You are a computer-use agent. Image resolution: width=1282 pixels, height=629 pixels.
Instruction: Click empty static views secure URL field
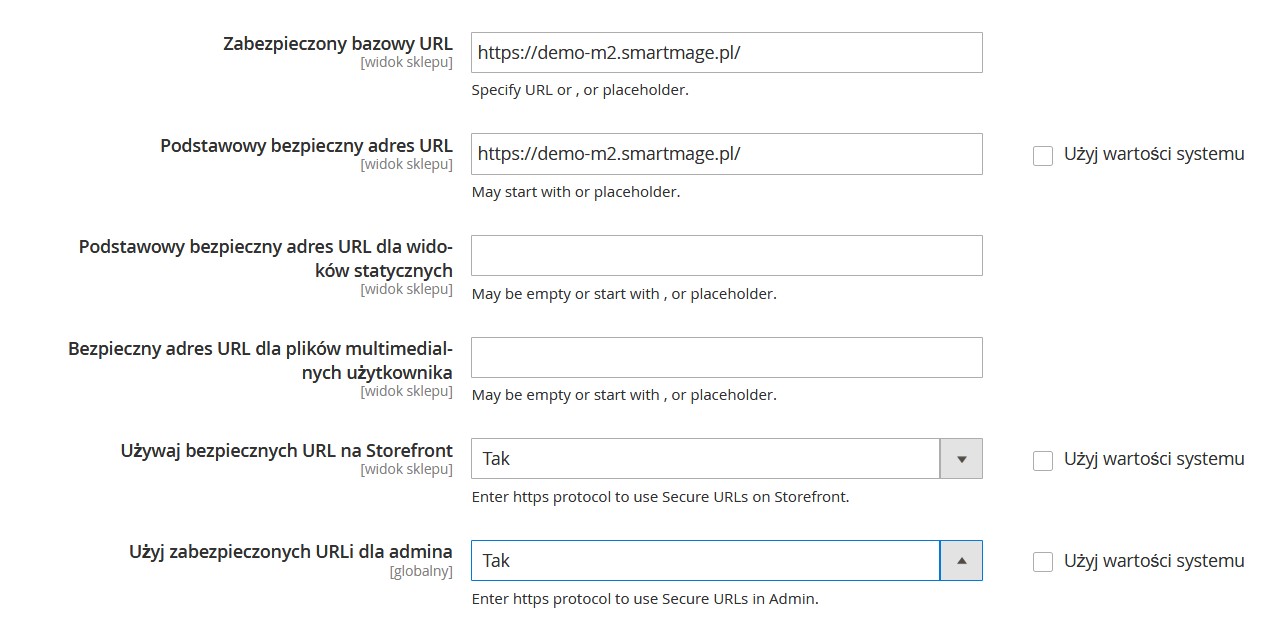click(x=726, y=256)
